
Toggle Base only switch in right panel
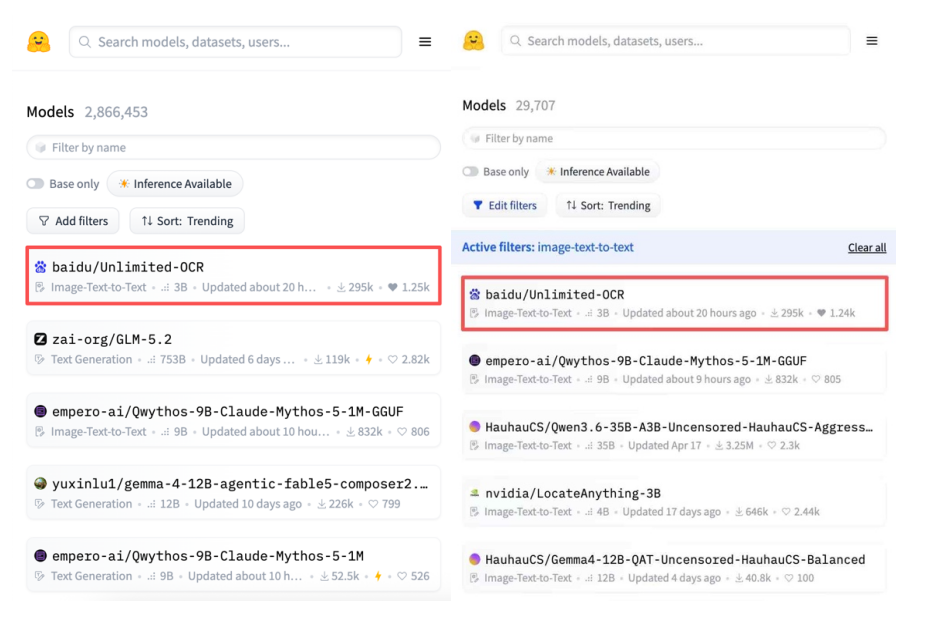click(470, 171)
